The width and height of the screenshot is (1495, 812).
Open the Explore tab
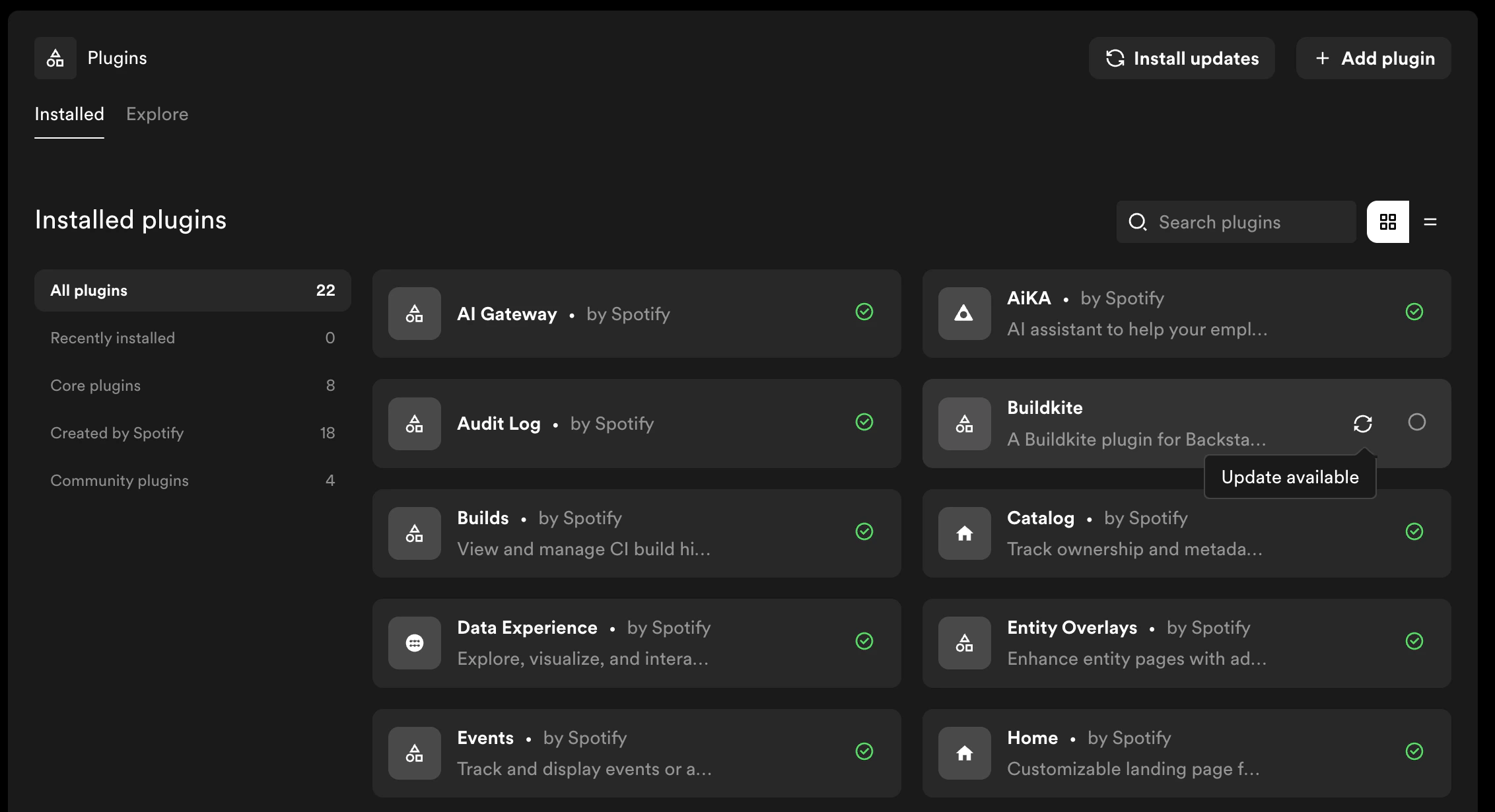point(157,114)
